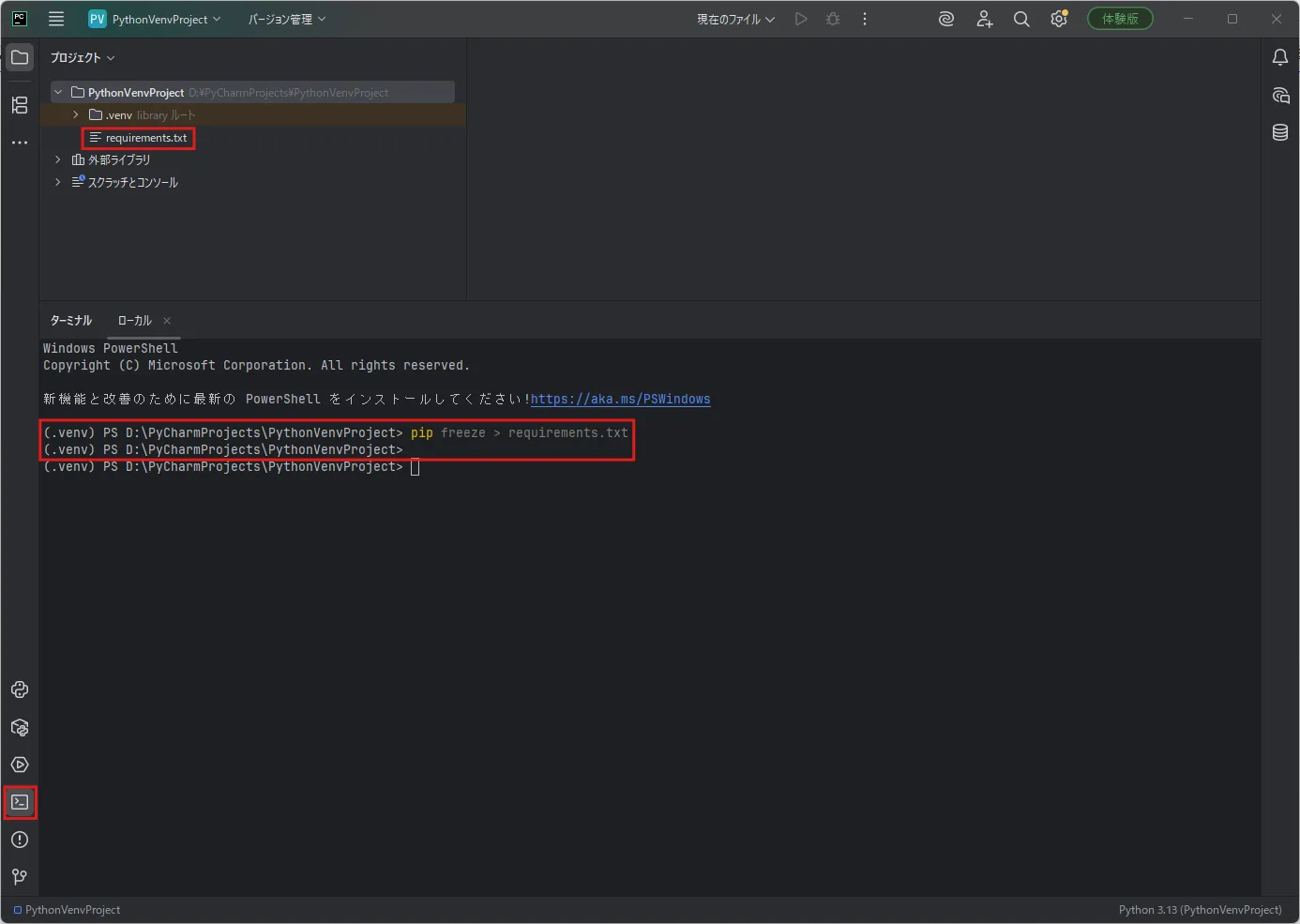Open the Problems tool window icon
The width and height of the screenshot is (1300, 924).
click(20, 840)
